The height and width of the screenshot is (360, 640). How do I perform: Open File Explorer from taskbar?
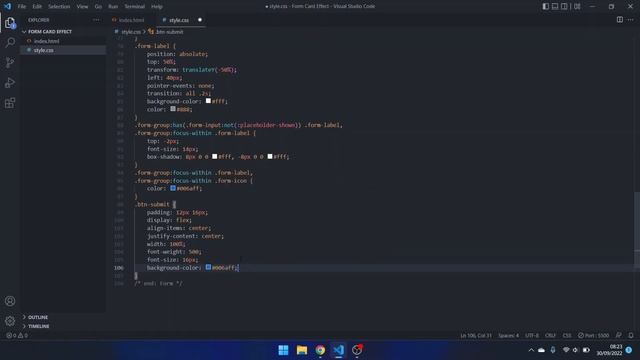tap(302, 350)
